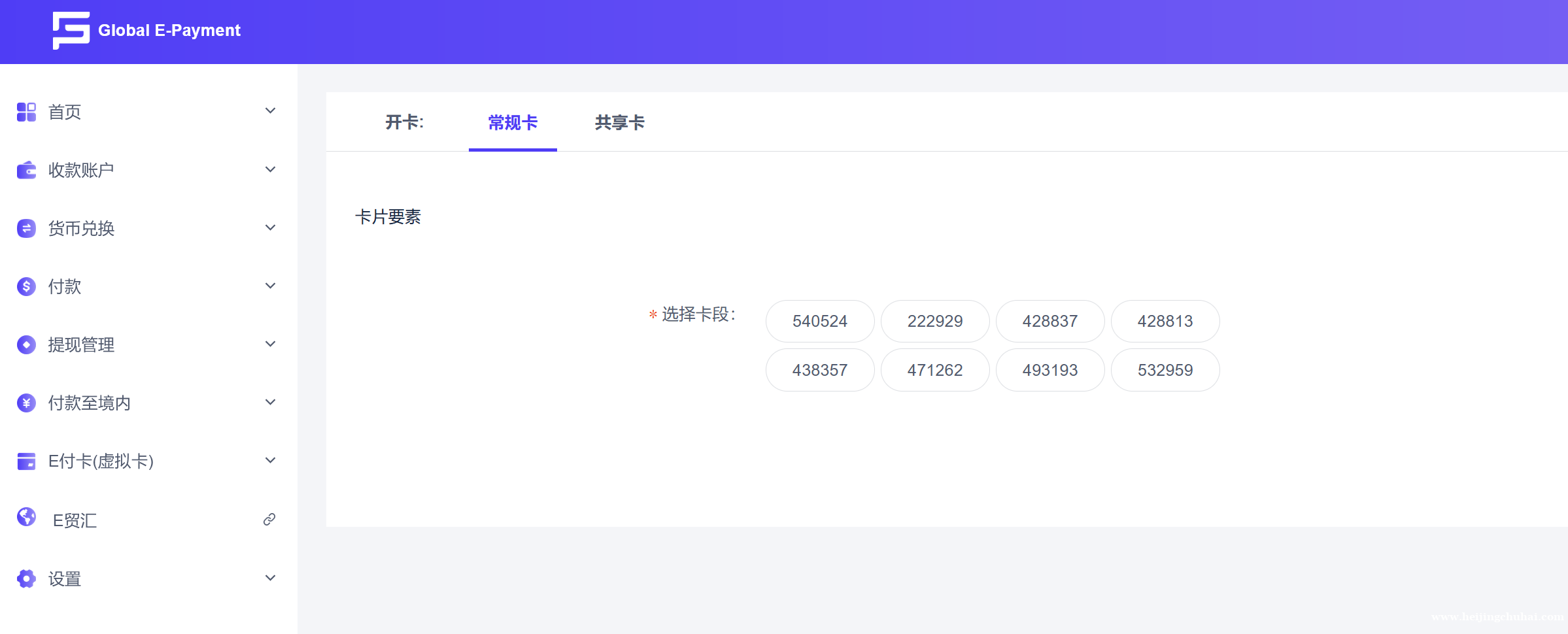The width and height of the screenshot is (1568, 634).
Task: Open the 货币兑换 sidebar menu item
Action: [x=148, y=228]
